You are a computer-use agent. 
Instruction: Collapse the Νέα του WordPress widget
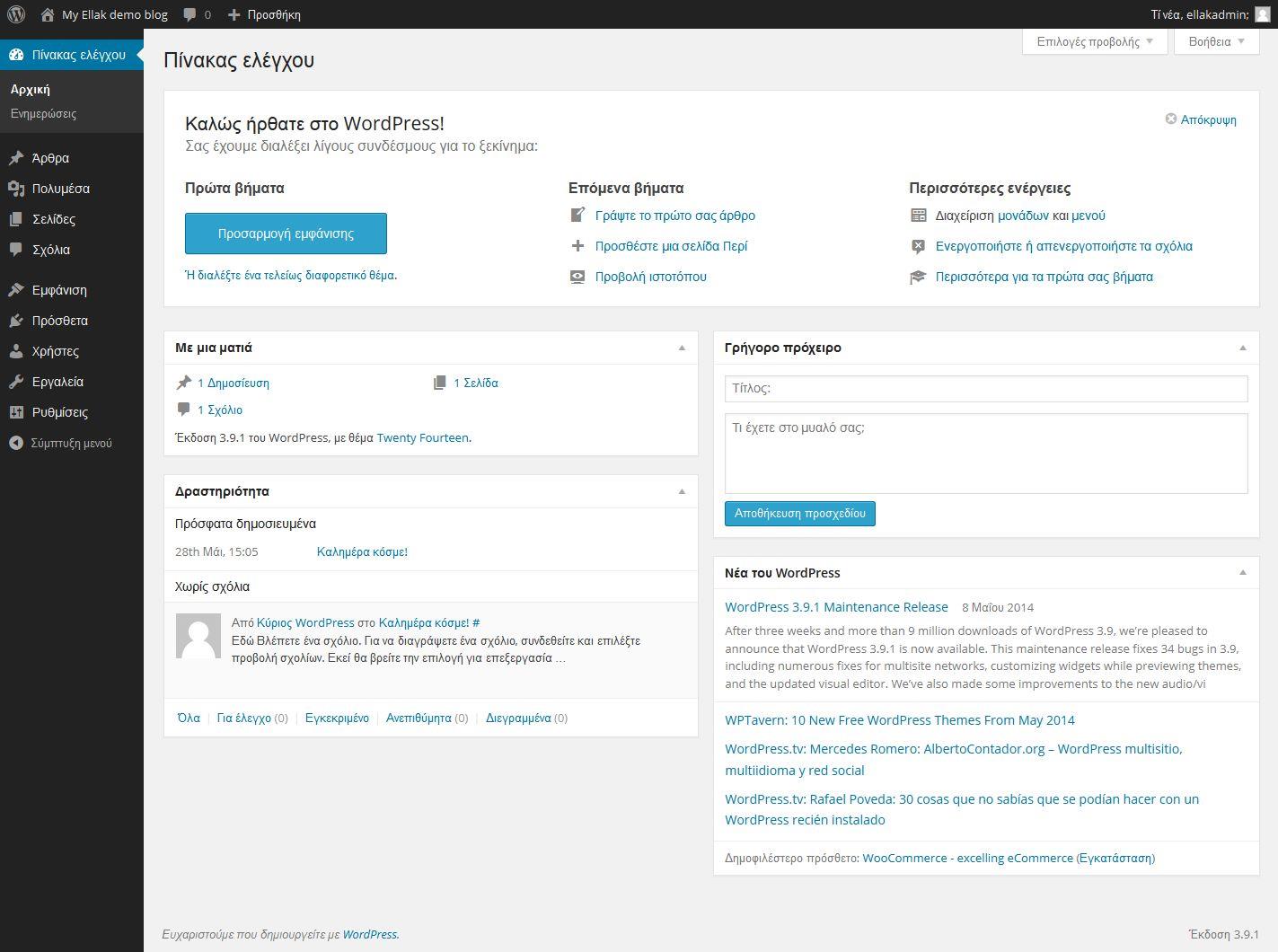pos(1243,572)
